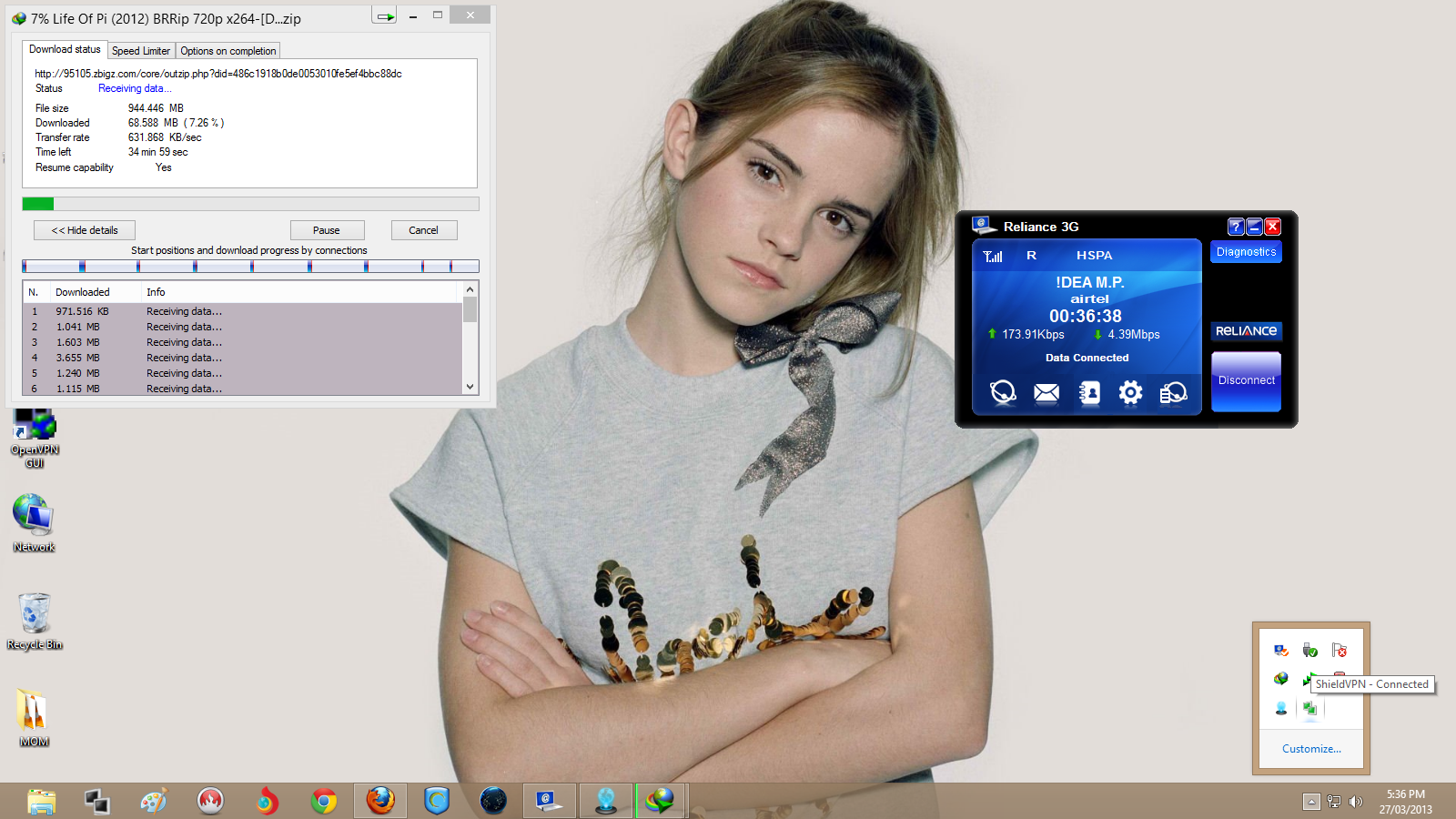Click the connections list vertical scrollbar thumb

[470, 309]
